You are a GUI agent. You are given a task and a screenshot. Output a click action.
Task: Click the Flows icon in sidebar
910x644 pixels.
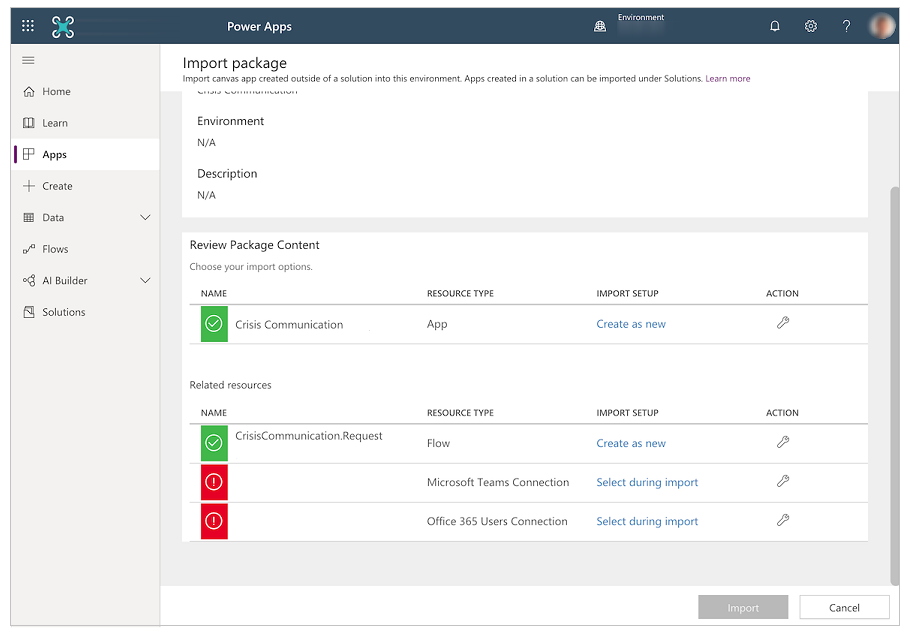point(28,249)
